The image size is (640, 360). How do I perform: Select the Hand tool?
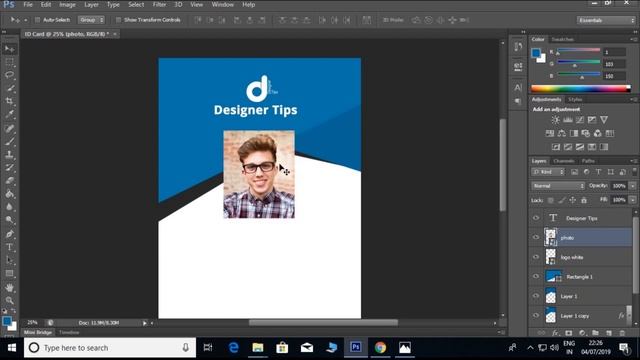9,288
